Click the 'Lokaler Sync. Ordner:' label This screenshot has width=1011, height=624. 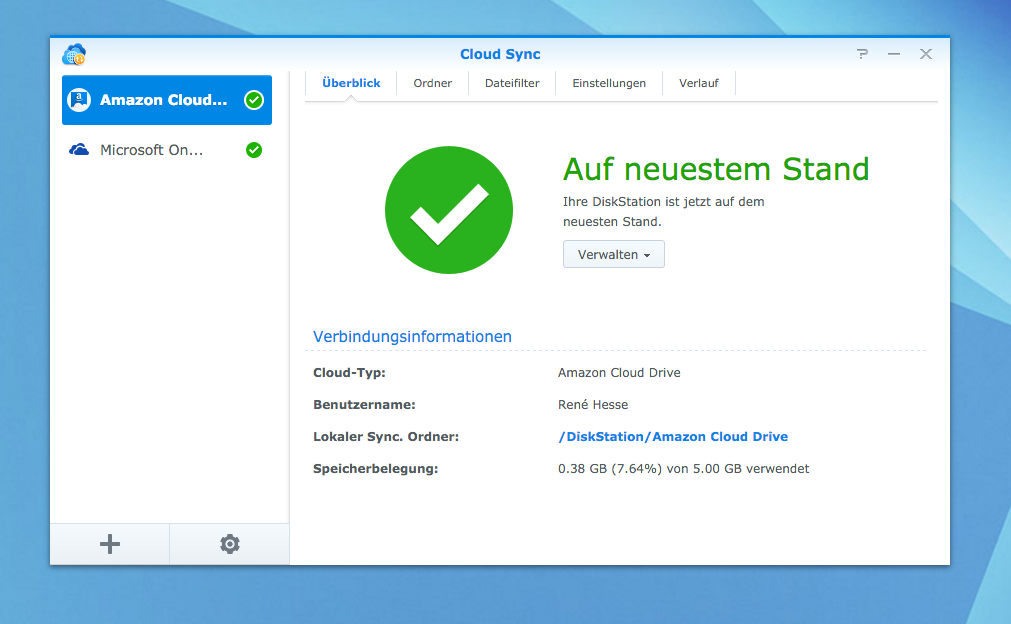pyautogui.click(x=386, y=436)
